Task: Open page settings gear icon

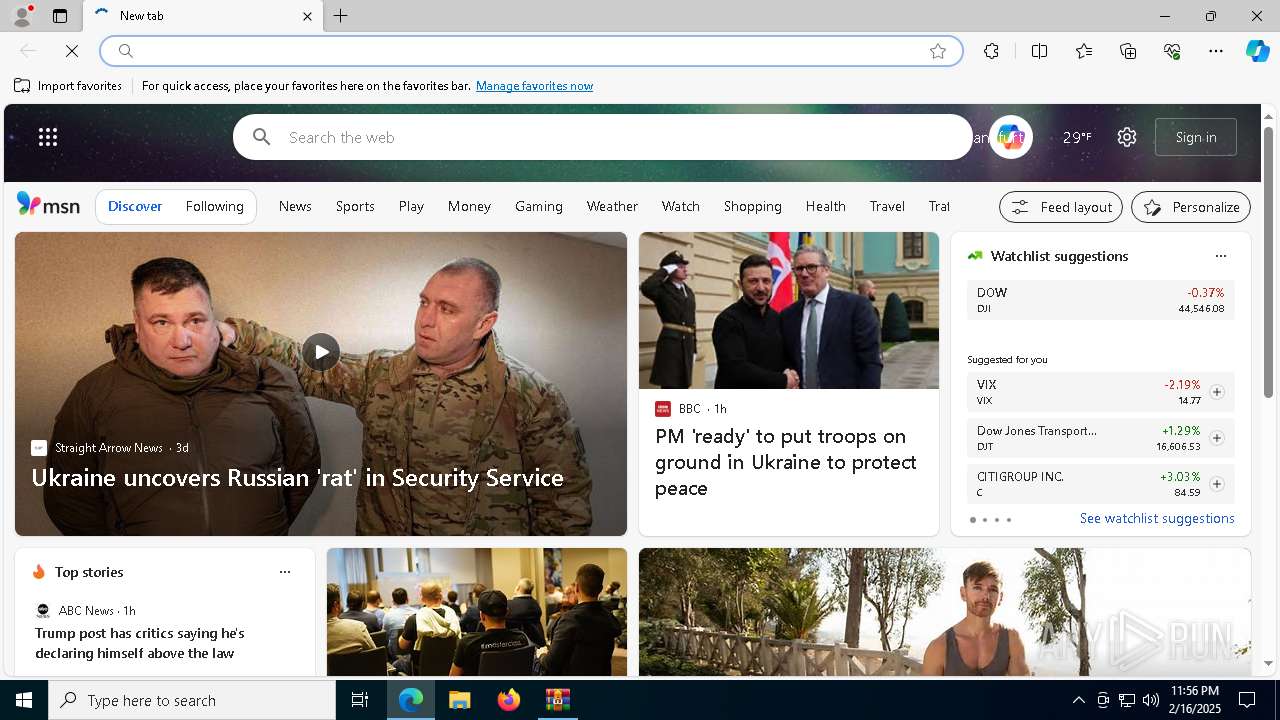Action: tap(1127, 137)
